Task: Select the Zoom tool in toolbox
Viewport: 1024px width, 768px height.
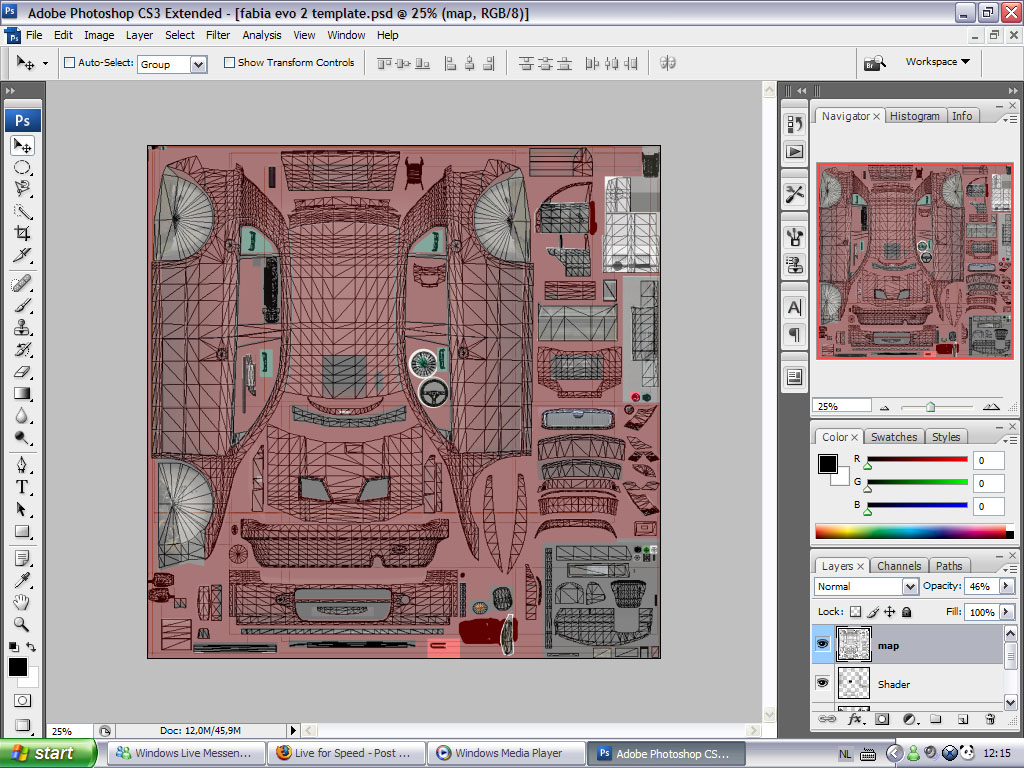Action: [22, 624]
